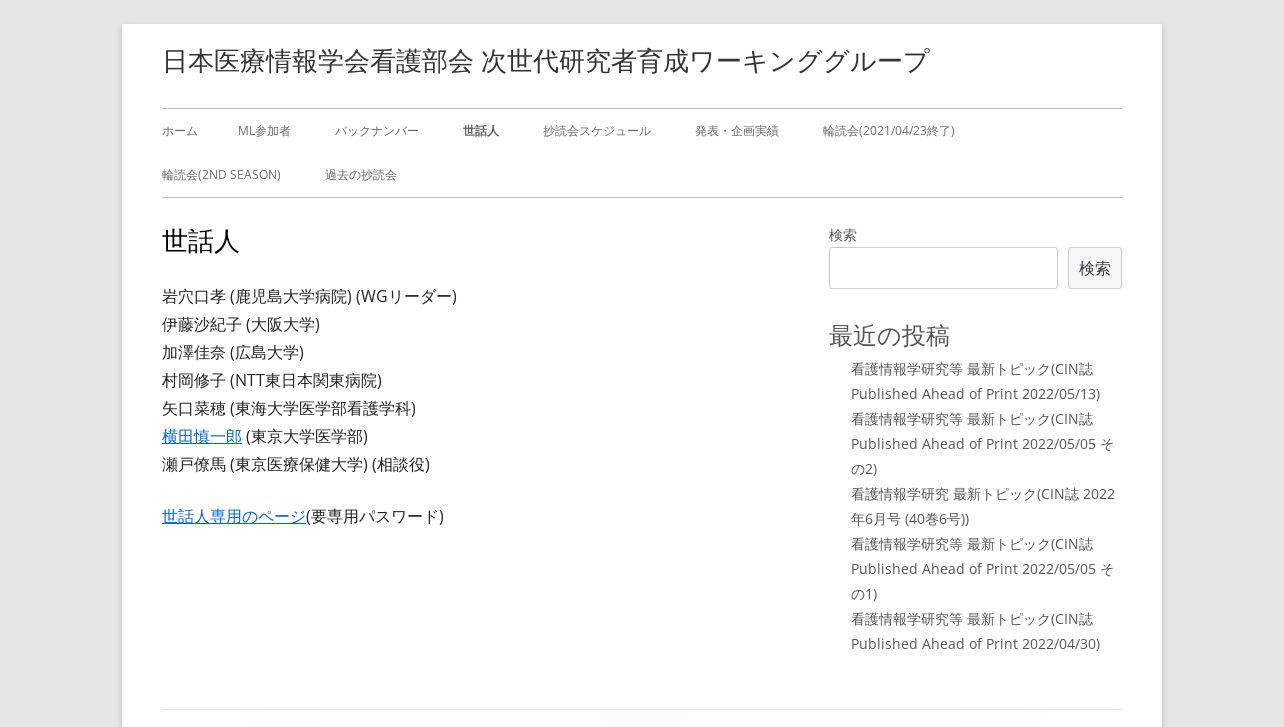This screenshot has width=1284, height=727.
Task: Click the text (東京大学医学部)
Action: pyautogui.click(x=307, y=437)
